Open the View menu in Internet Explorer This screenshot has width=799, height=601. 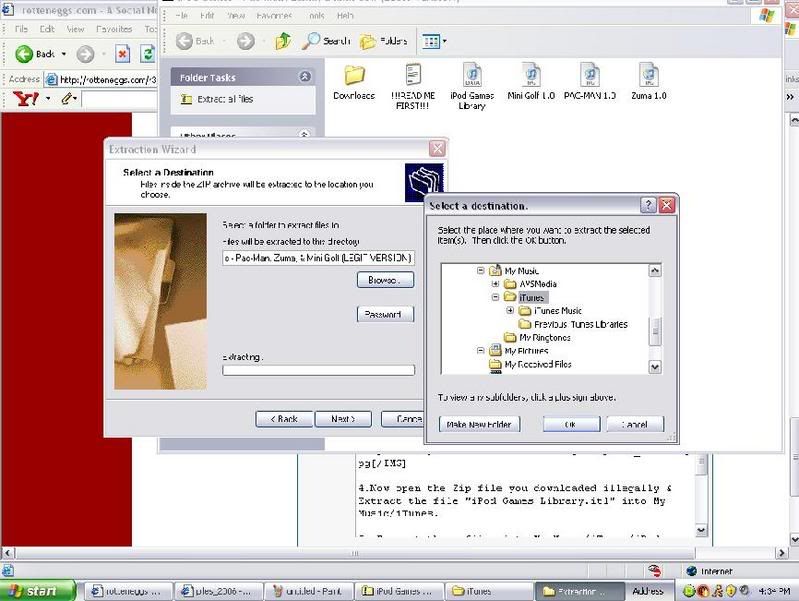[75, 29]
